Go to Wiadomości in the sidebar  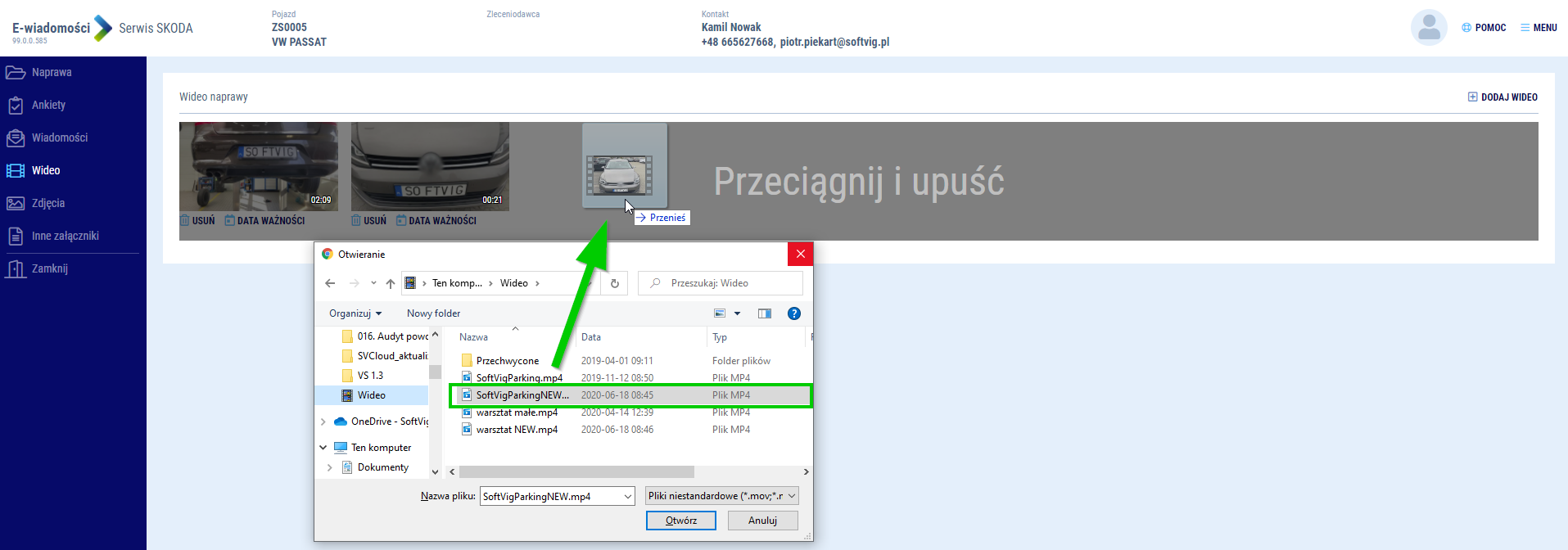pyautogui.click(x=59, y=137)
